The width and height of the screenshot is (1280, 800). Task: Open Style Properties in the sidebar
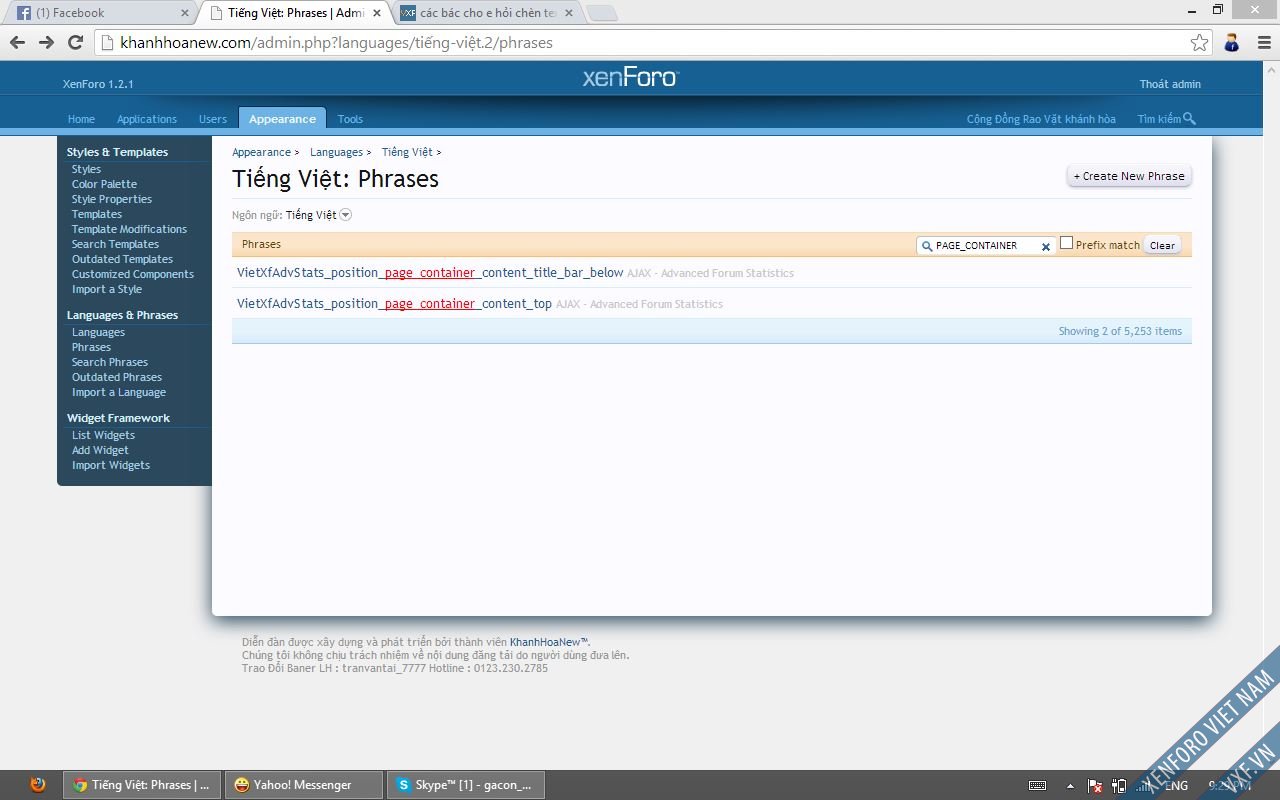pyautogui.click(x=112, y=199)
